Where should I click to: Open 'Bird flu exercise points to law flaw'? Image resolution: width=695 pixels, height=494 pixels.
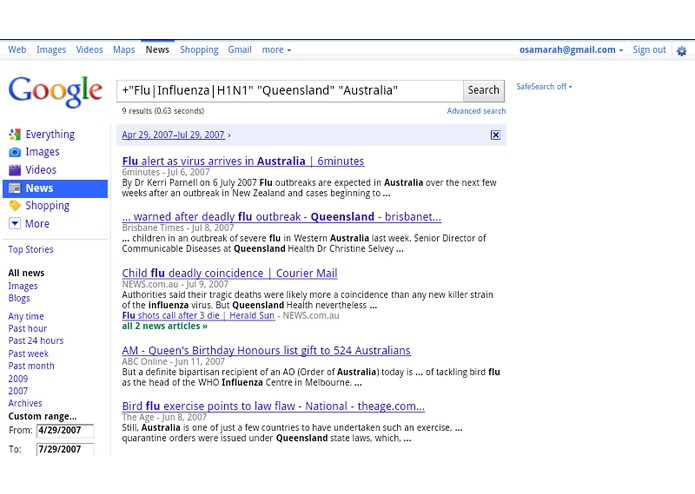(x=273, y=406)
